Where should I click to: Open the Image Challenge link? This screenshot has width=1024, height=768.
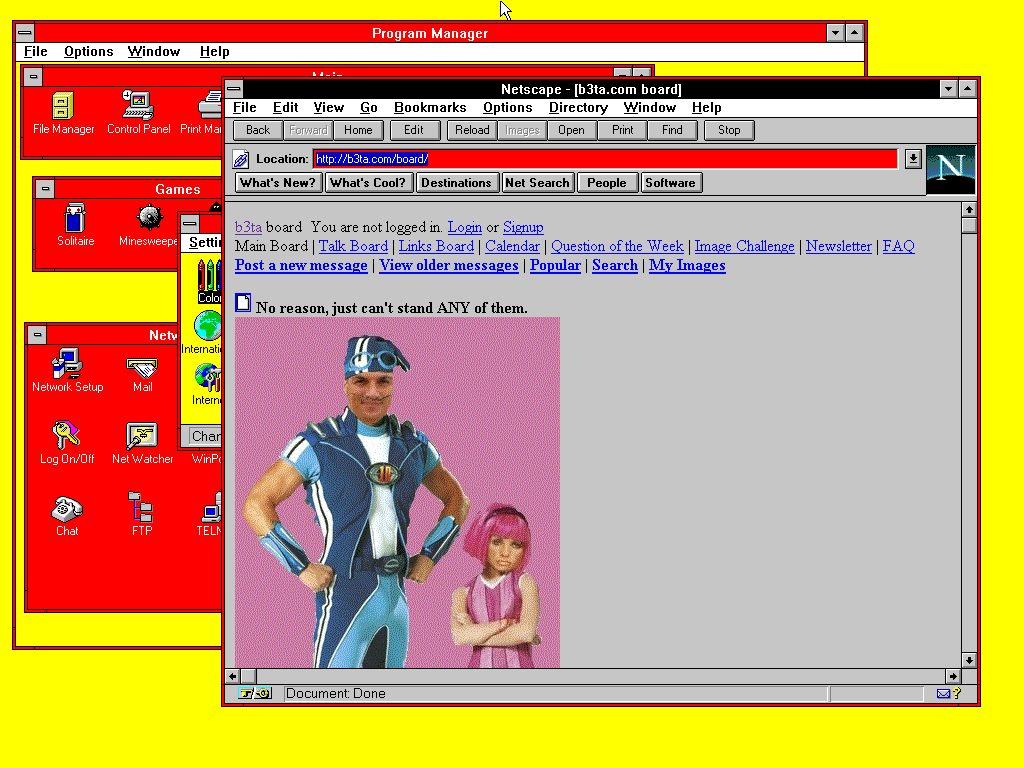[x=744, y=246]
